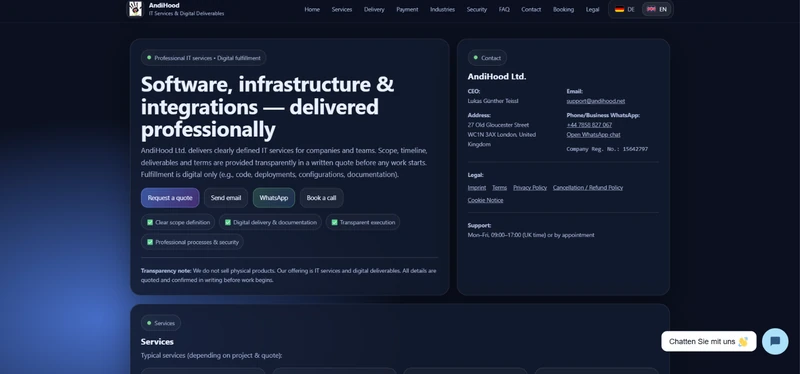
Task: Click 'Digital delivery & documentation' badge
Action: point(270,222)
